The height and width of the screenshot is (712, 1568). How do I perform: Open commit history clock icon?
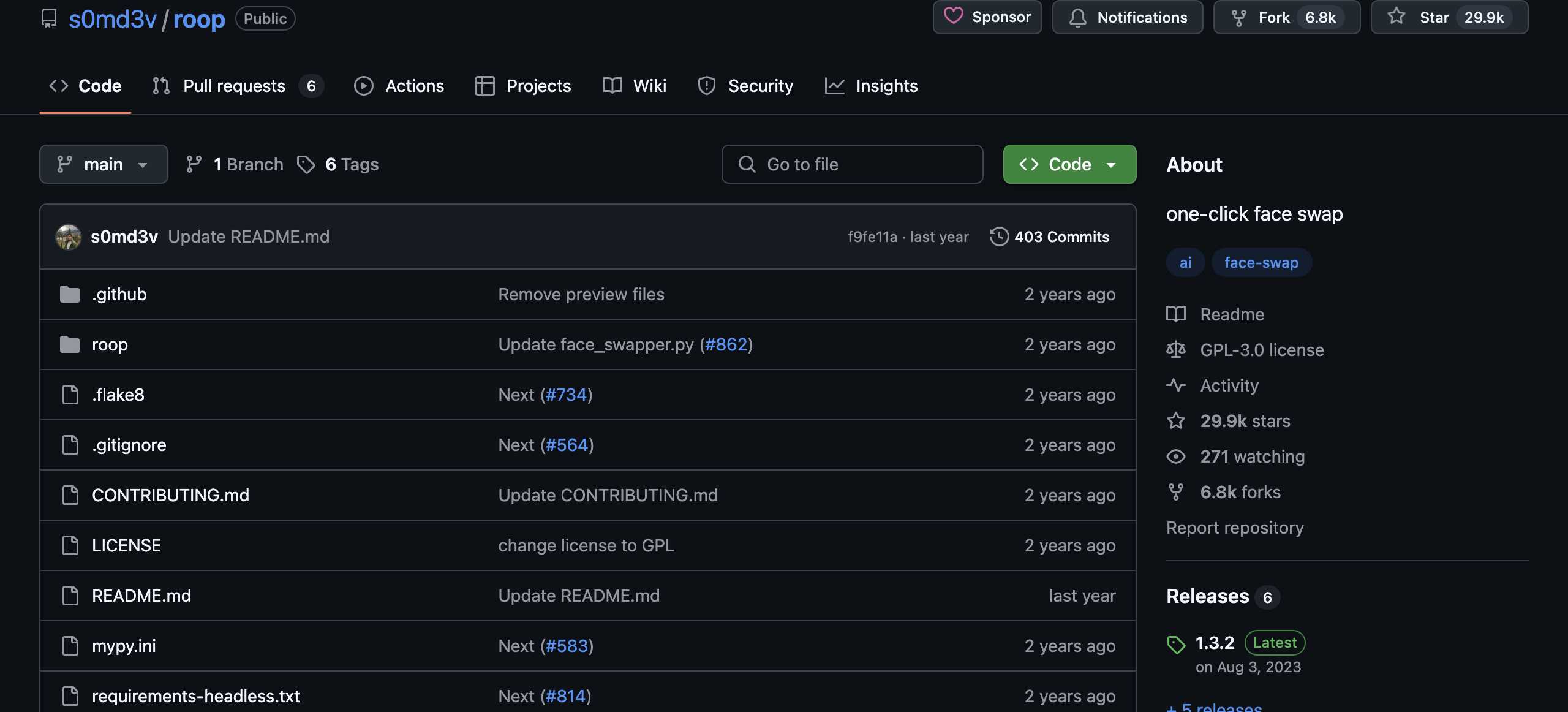(x=998, y=237)
